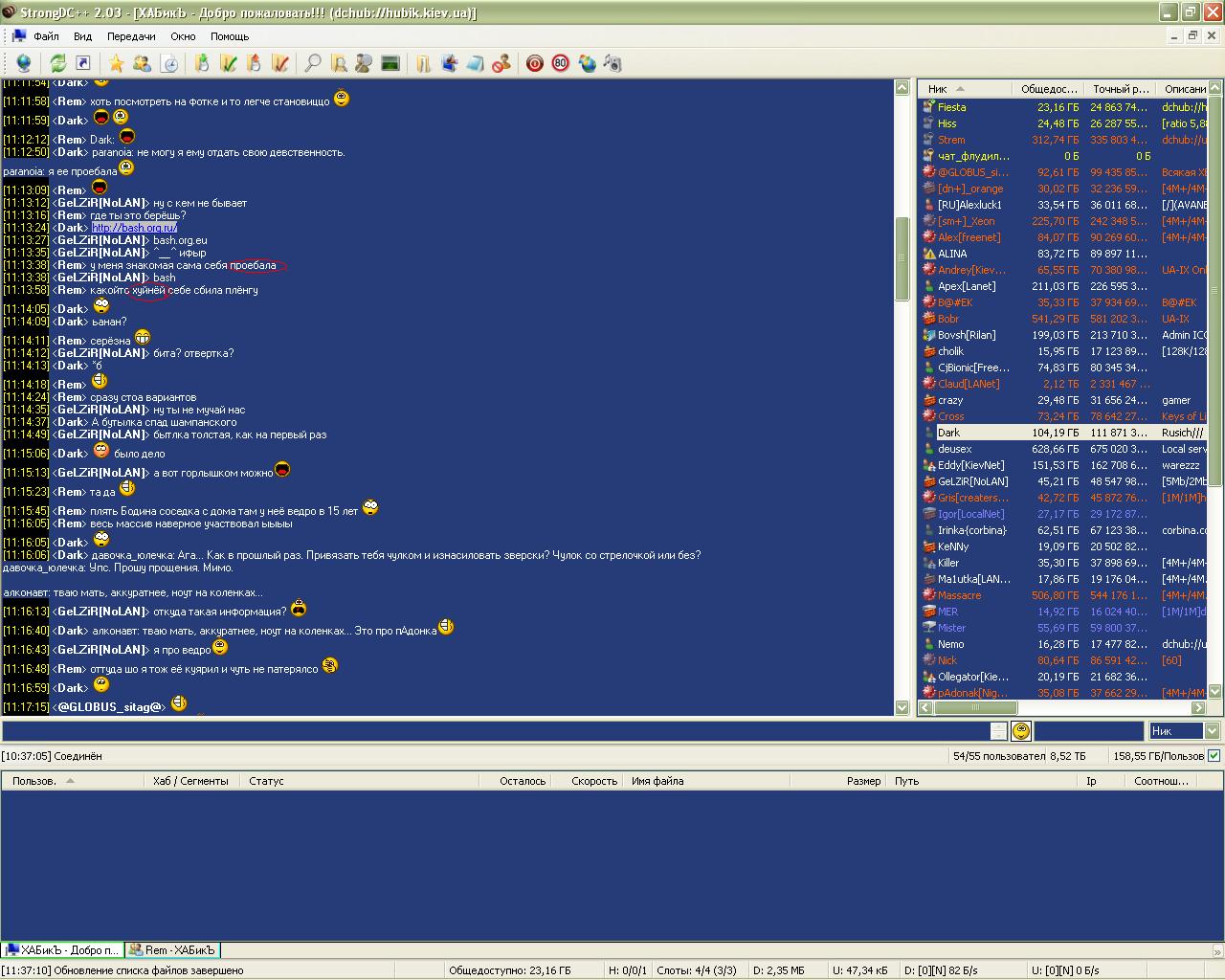Open the Notepad icon in toolbar
Image resolution: width=1225 pixels, height=980 pixels.
[475, 63]
